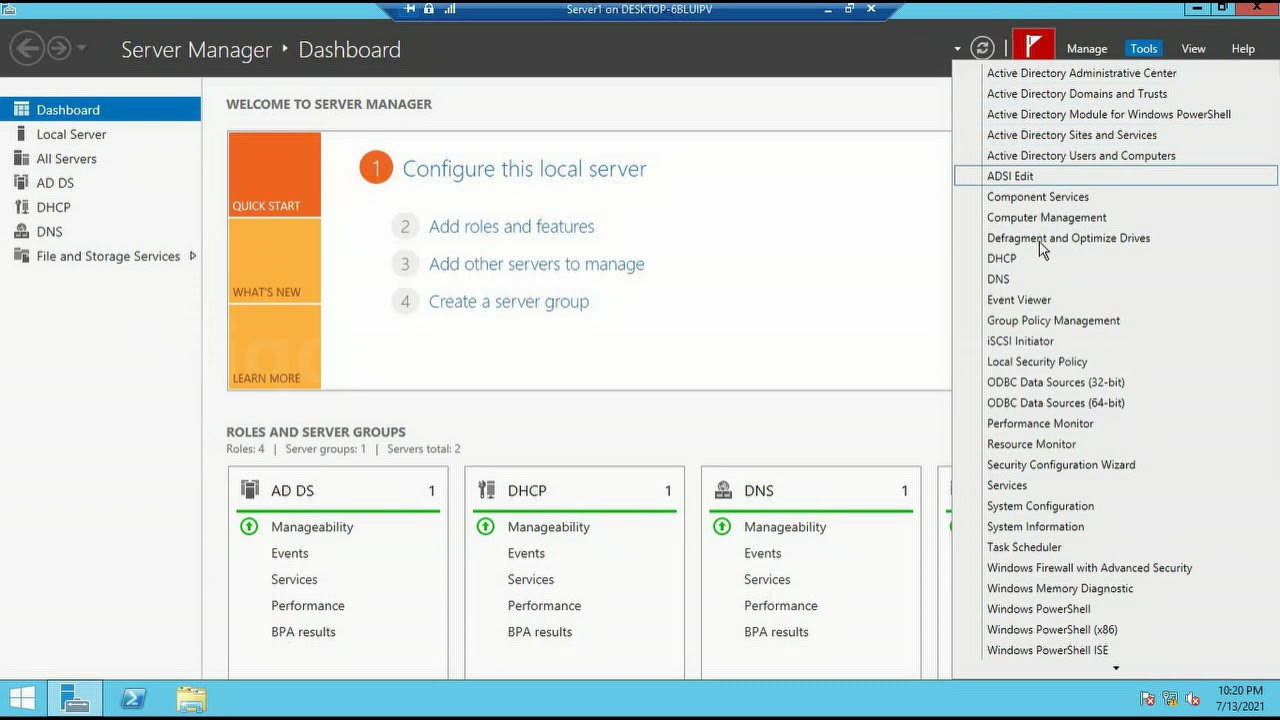Click the refresh dashboard icon
This screenshot has height=720, width=1280.
(x=983, y=48)
